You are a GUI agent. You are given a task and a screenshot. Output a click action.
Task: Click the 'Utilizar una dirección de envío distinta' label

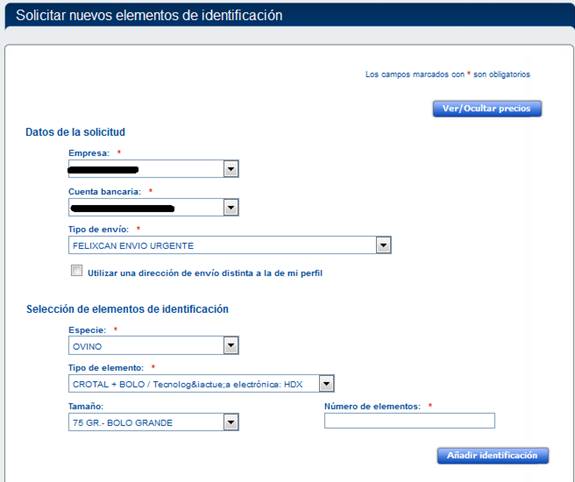[205, 273]
